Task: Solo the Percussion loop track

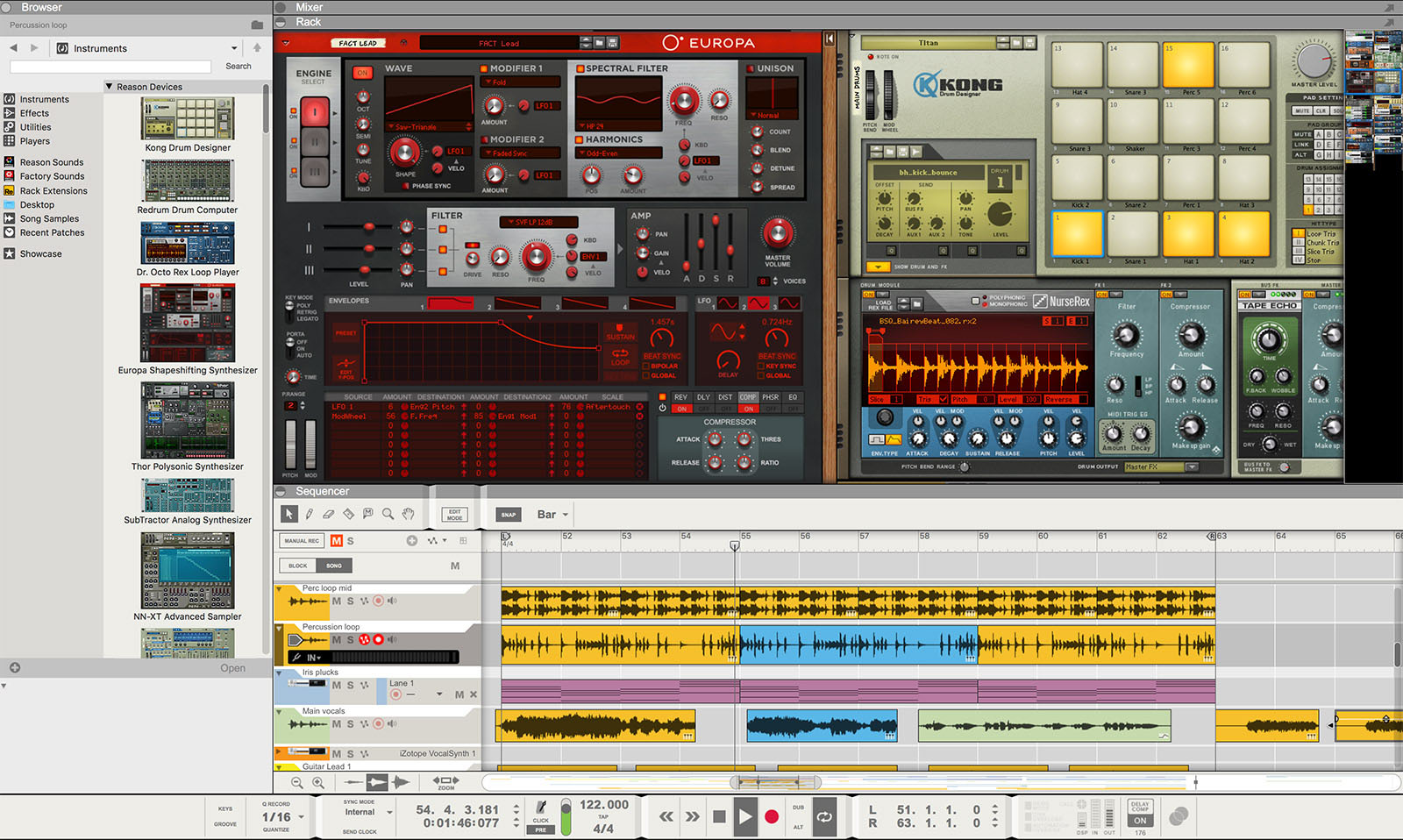Action: pyautogui.click(x=348, y=640)
